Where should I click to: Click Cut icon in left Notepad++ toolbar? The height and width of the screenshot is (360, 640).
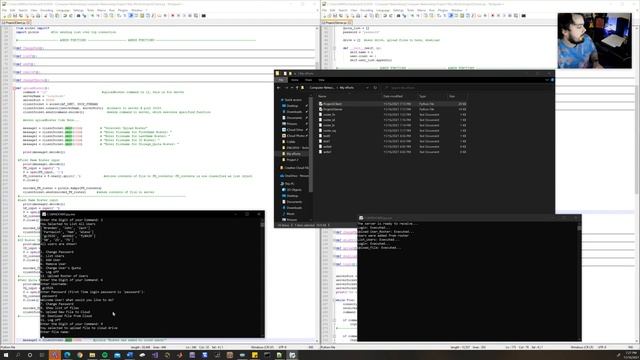coord(46,16)
